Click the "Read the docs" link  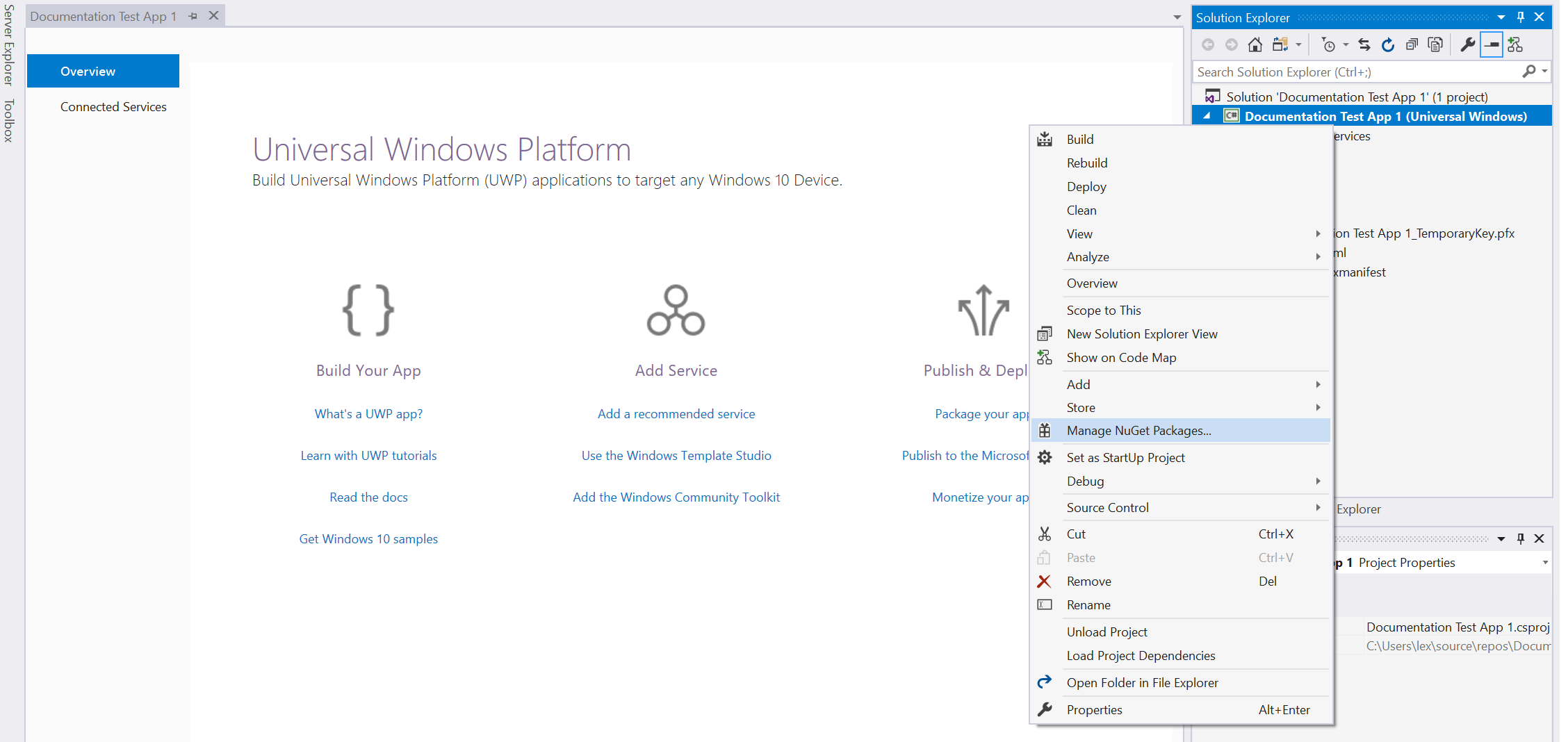(x=368, y=497)
